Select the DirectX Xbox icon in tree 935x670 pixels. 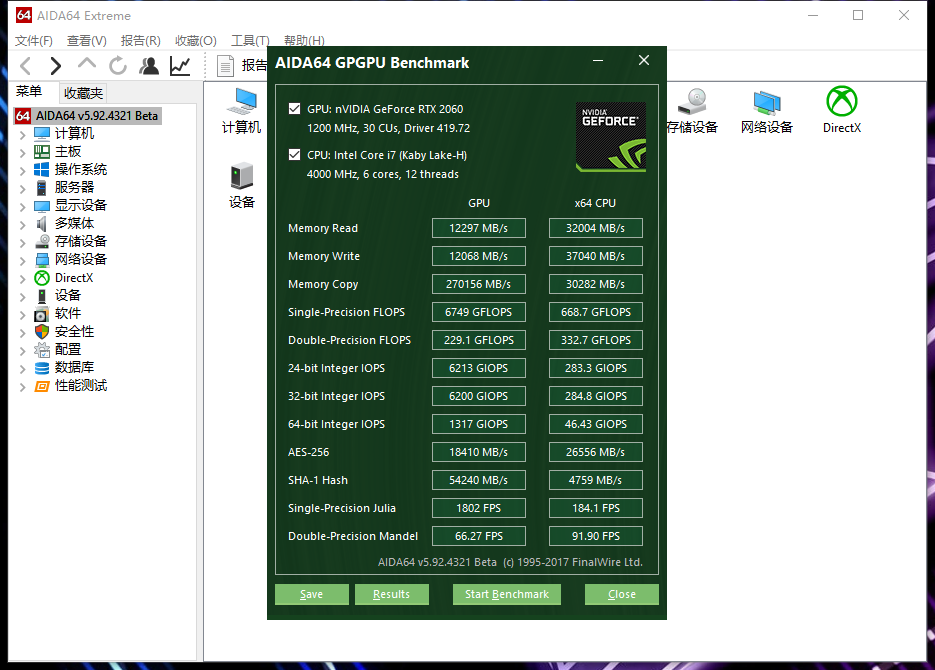point(42,278)
